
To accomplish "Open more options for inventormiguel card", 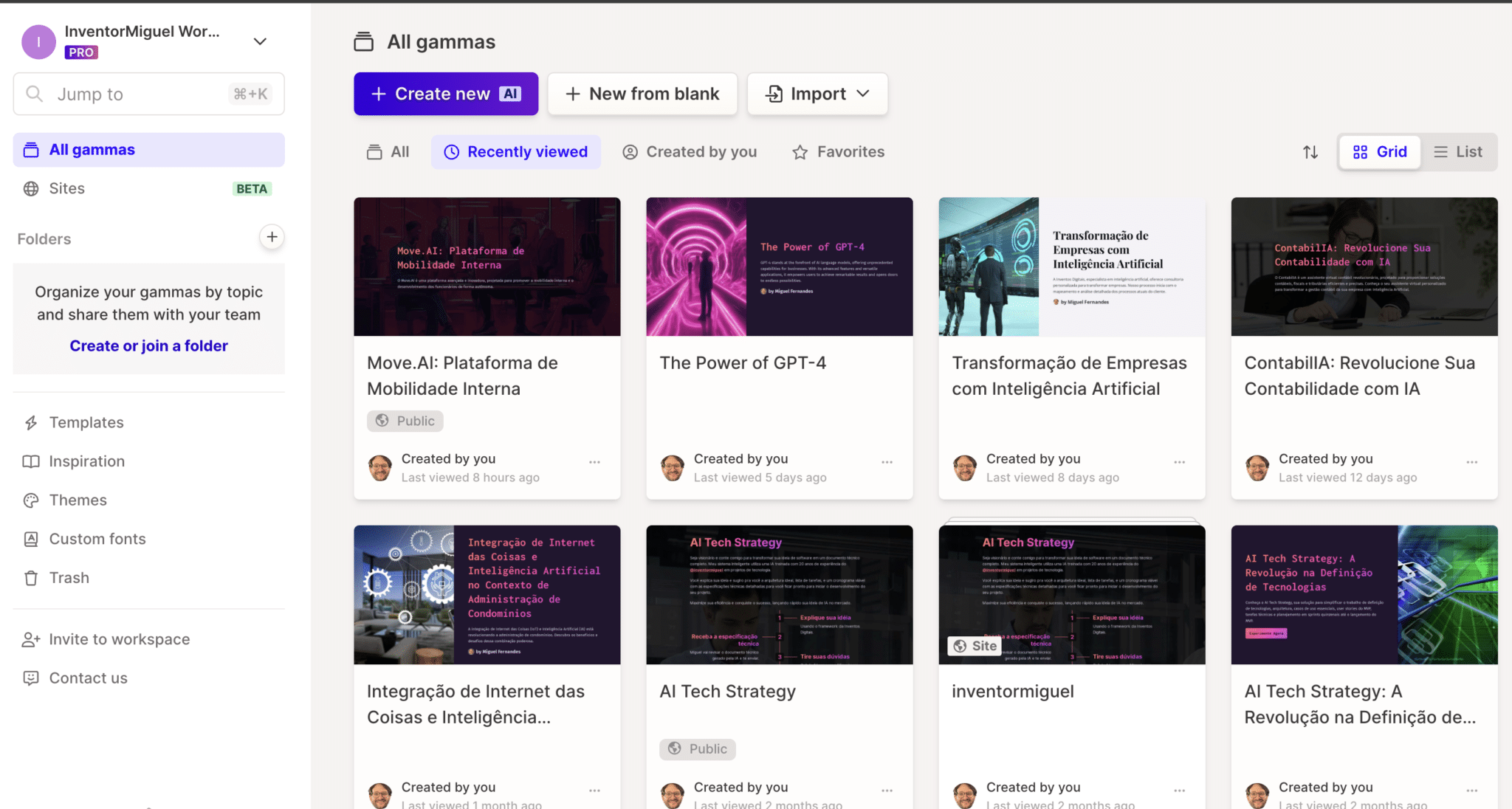I will (x=1179, y=791).
